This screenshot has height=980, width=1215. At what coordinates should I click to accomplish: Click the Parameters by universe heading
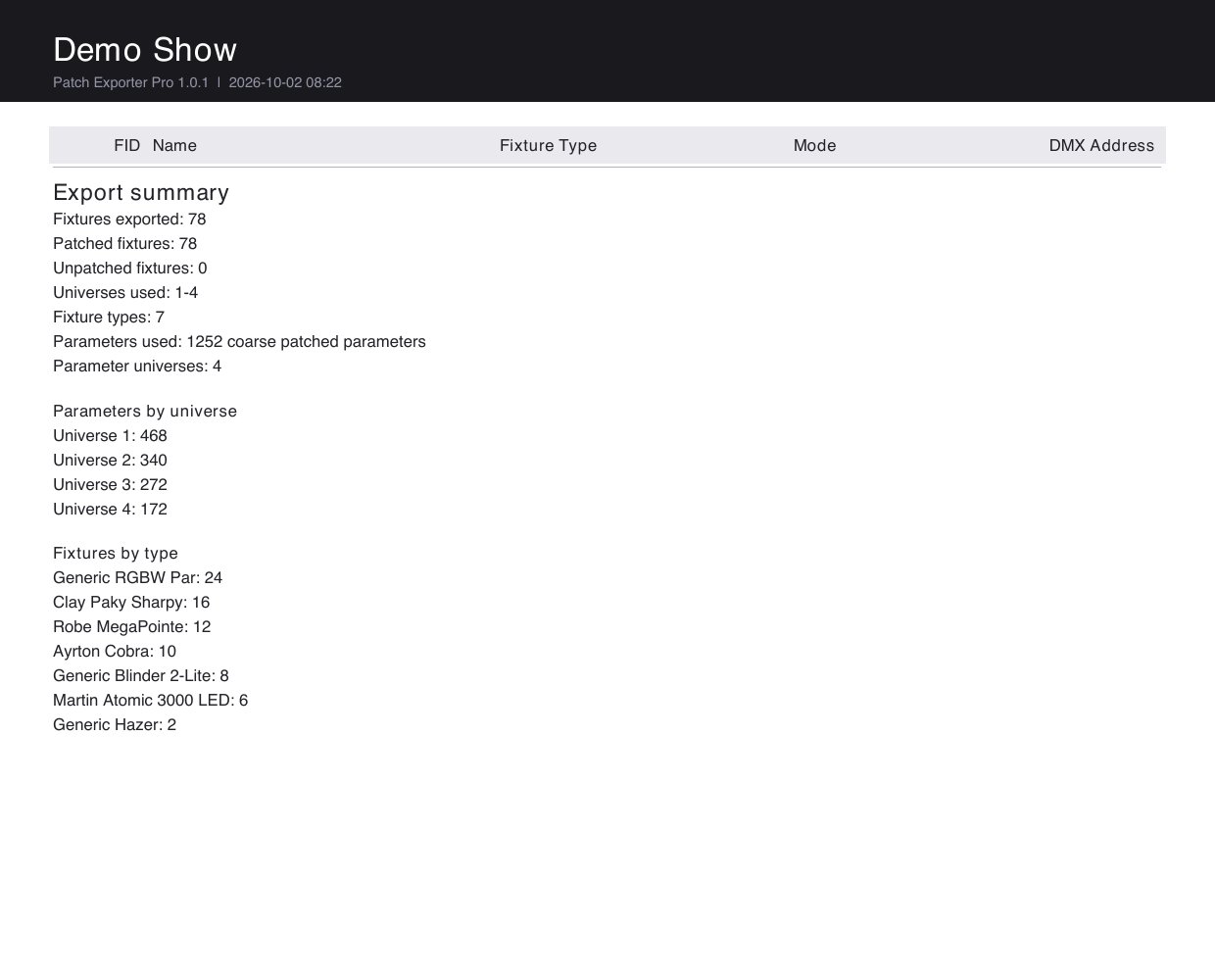145,412
